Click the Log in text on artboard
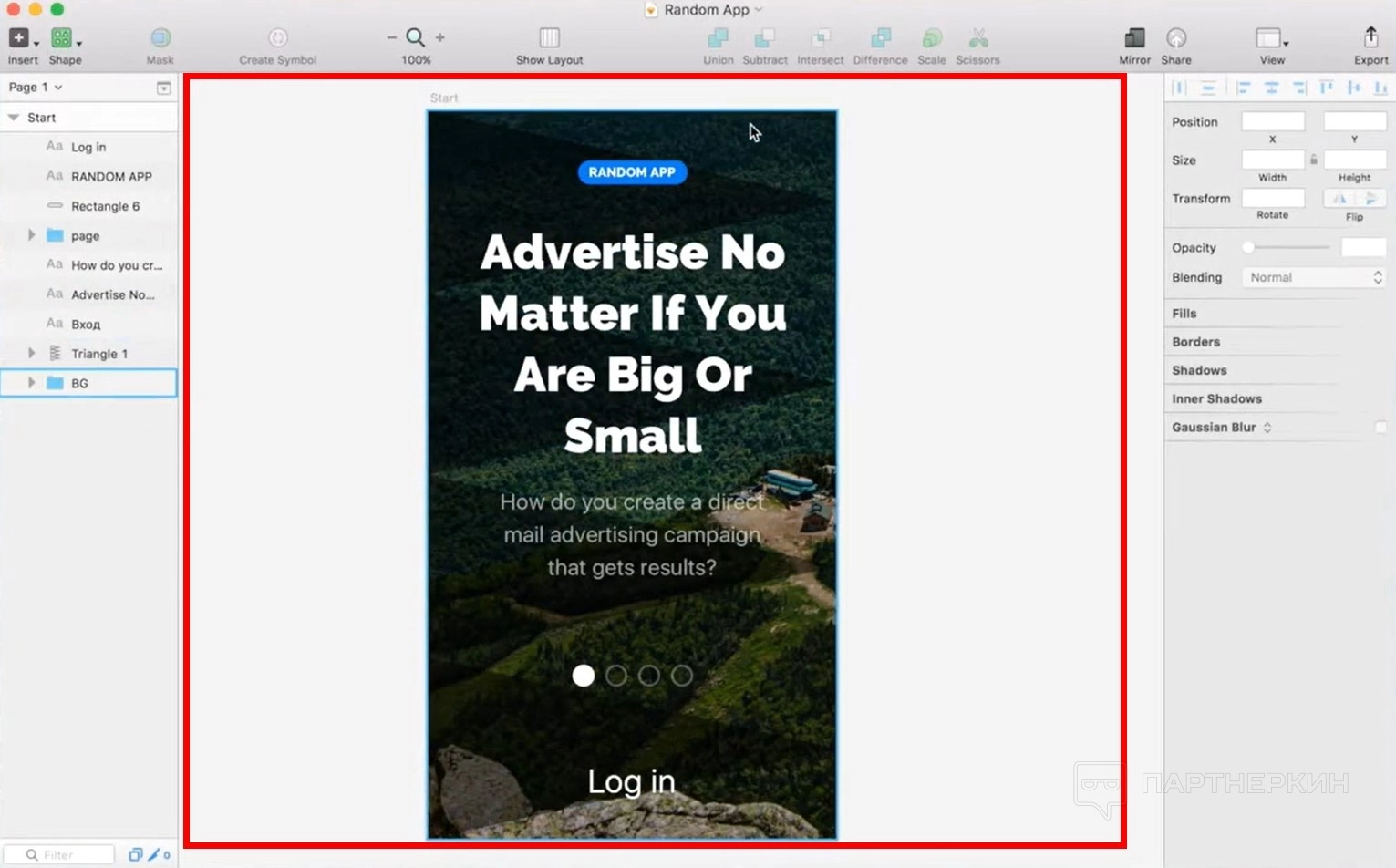1396x868 pixels. 631,781
